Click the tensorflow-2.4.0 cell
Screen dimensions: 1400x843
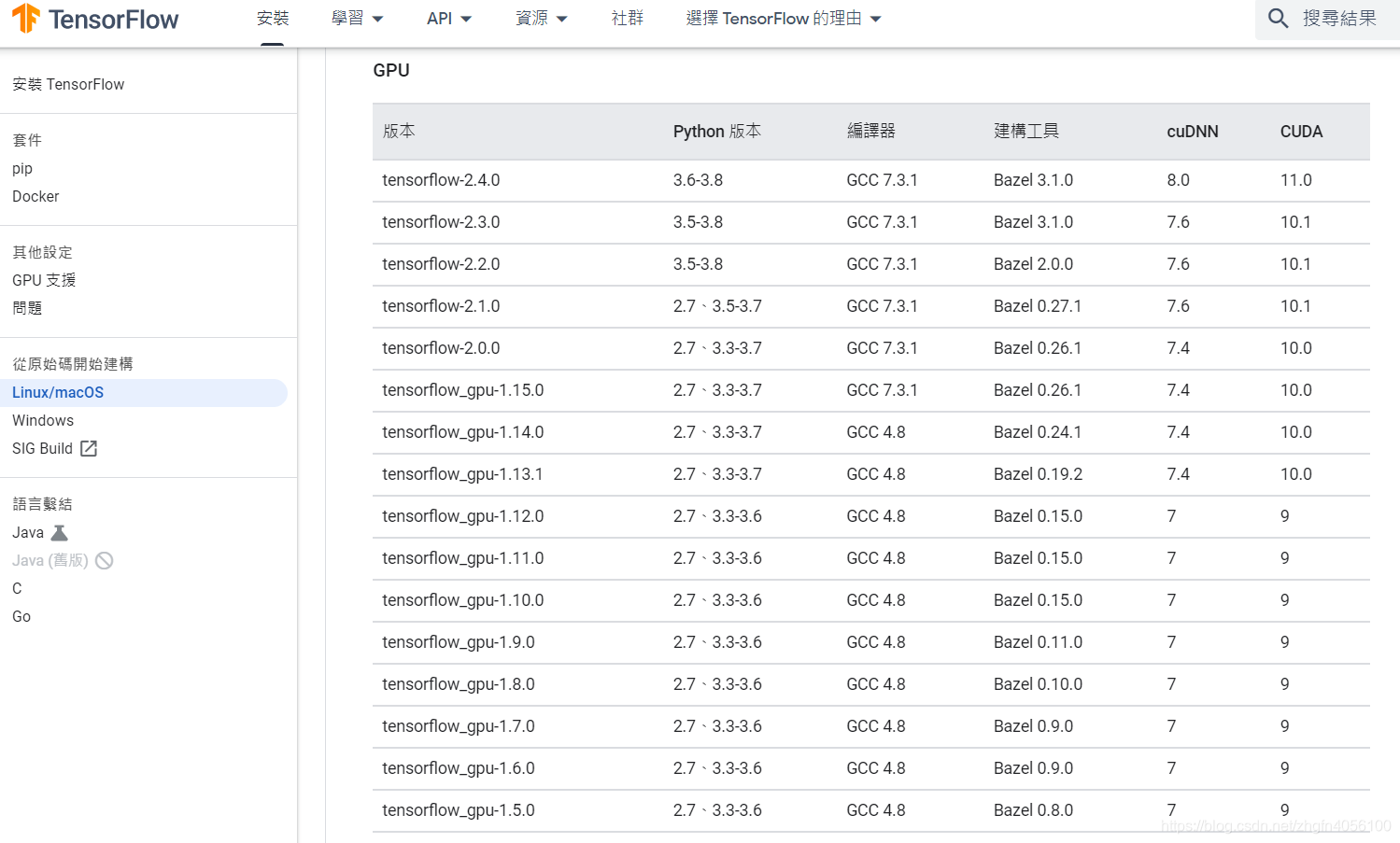(x=441, y=180)
